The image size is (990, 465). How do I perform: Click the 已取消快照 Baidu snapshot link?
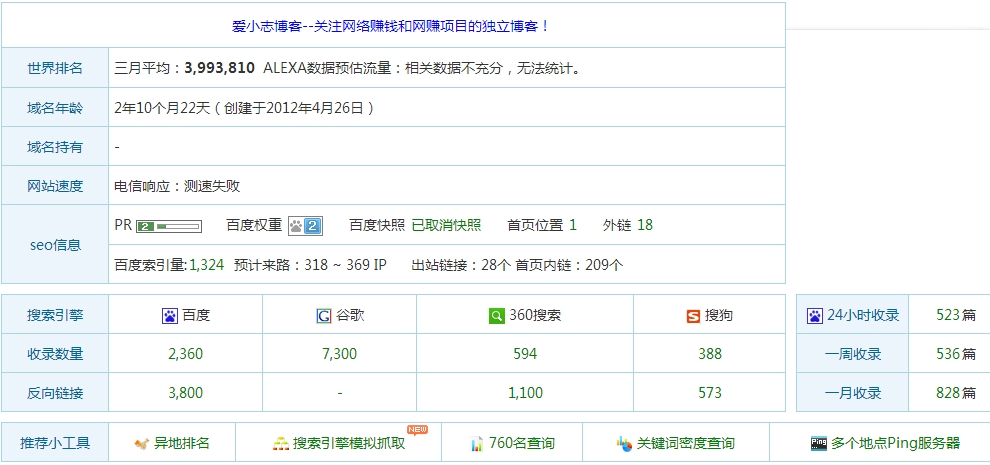tap(446, 226)
